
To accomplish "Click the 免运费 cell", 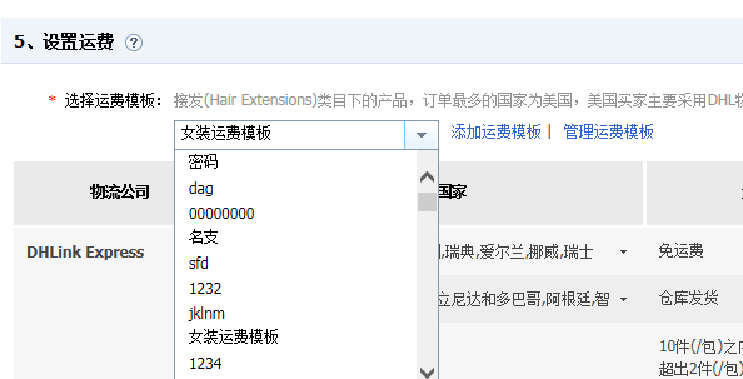I will (x=681, y=251).
